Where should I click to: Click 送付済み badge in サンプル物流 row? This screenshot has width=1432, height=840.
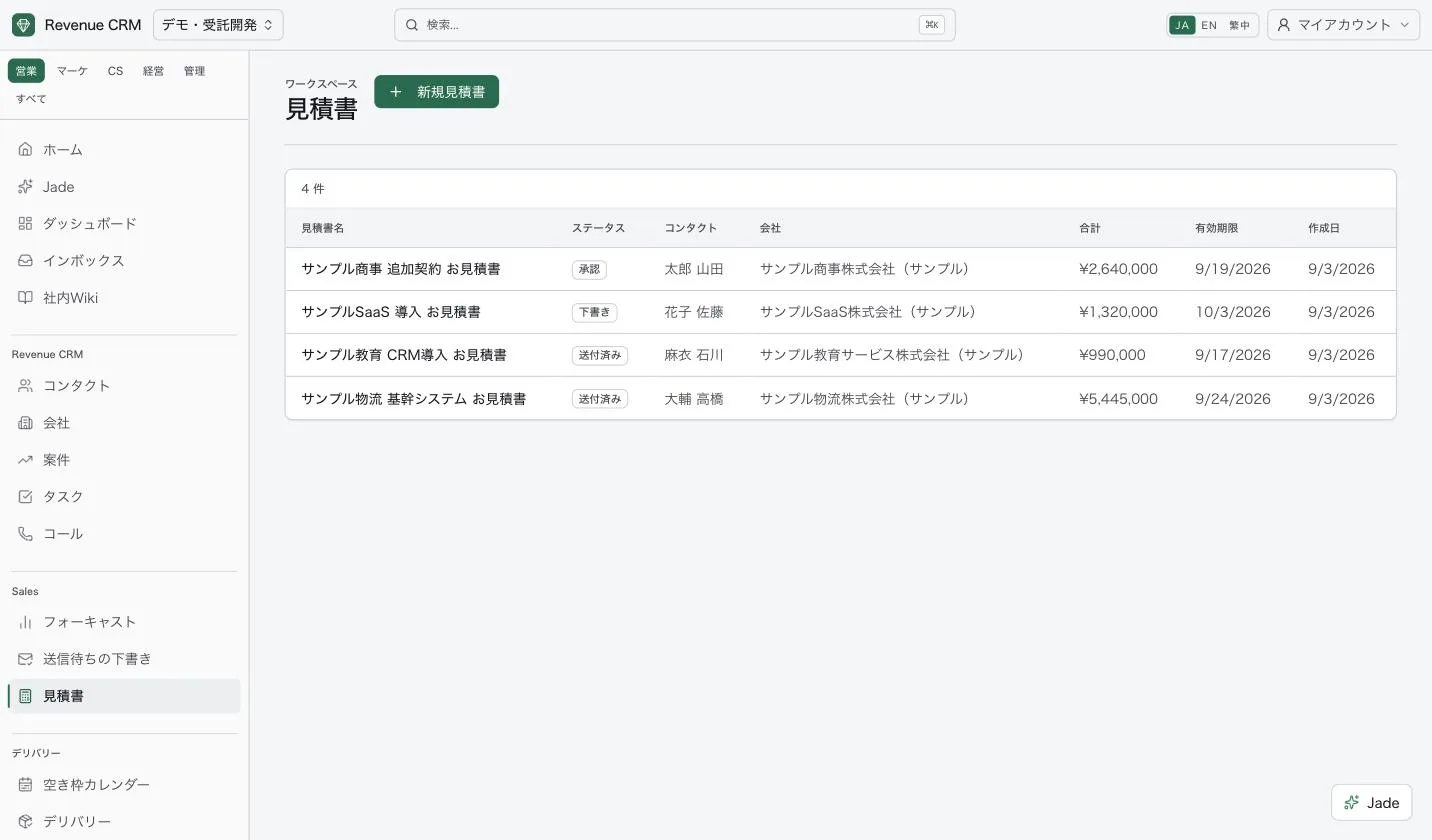[600, 399]
